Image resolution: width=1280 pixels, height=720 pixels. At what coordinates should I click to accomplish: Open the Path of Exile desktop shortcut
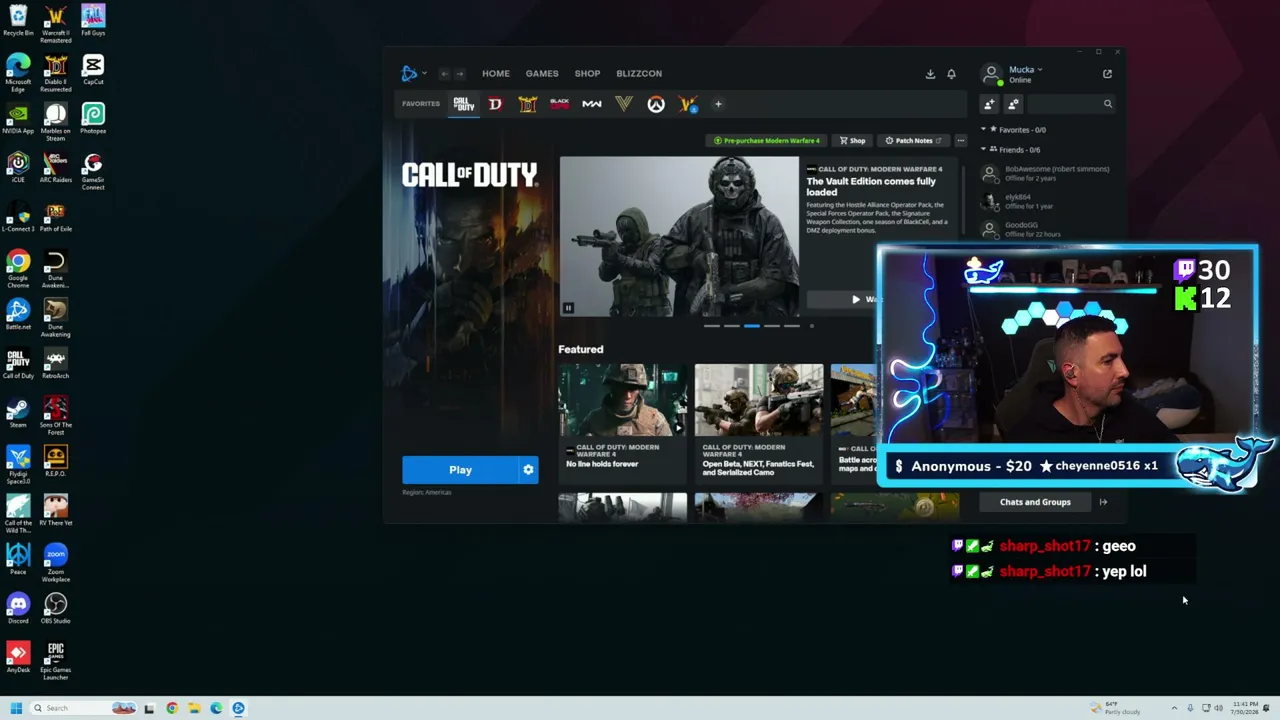coord(56,217)
